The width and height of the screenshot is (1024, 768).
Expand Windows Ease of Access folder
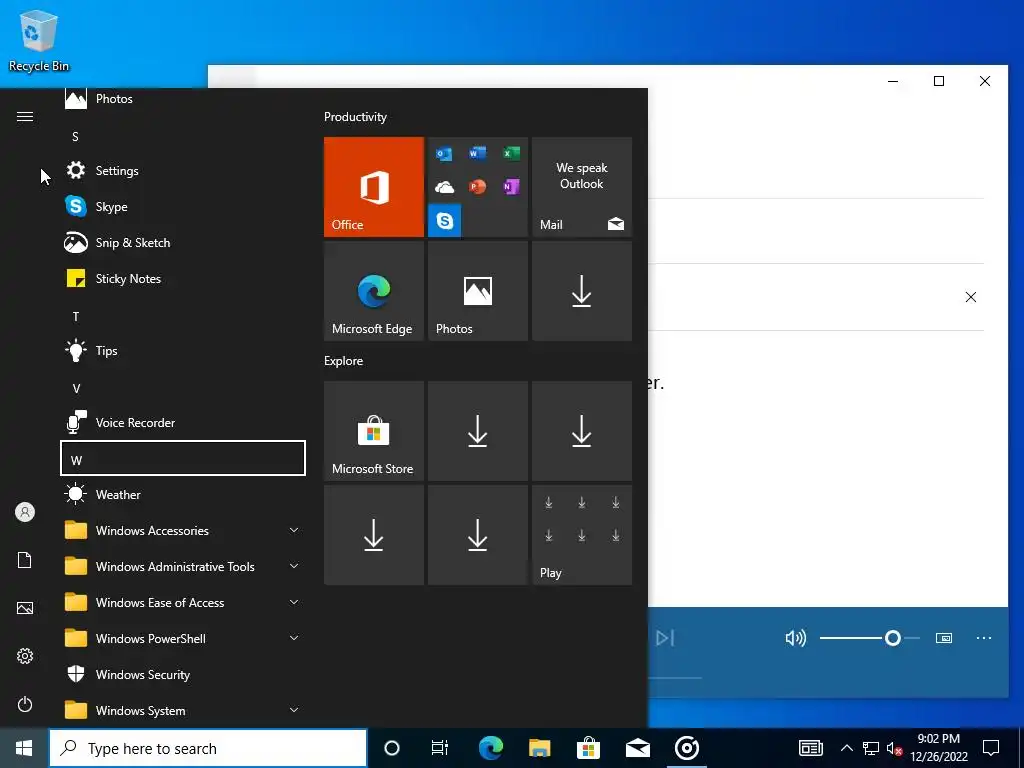click(183, 602)
